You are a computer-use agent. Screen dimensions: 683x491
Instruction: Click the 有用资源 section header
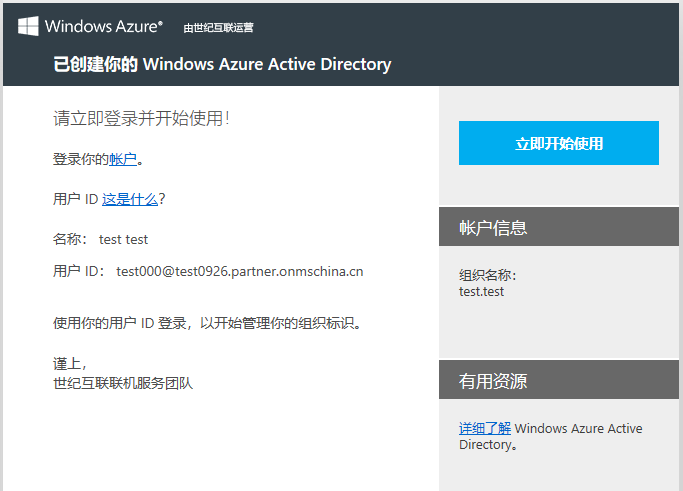[x=493, y=381]
